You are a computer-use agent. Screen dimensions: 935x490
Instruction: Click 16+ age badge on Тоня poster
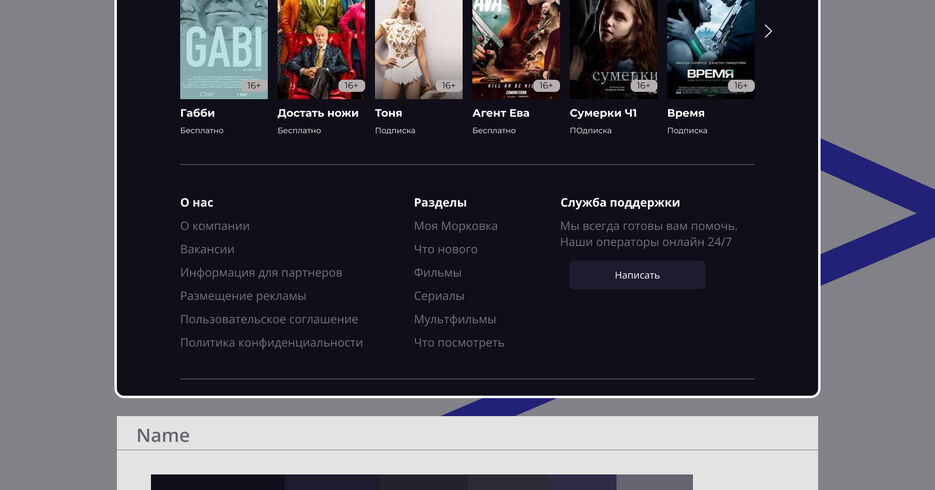click(448, 86)
